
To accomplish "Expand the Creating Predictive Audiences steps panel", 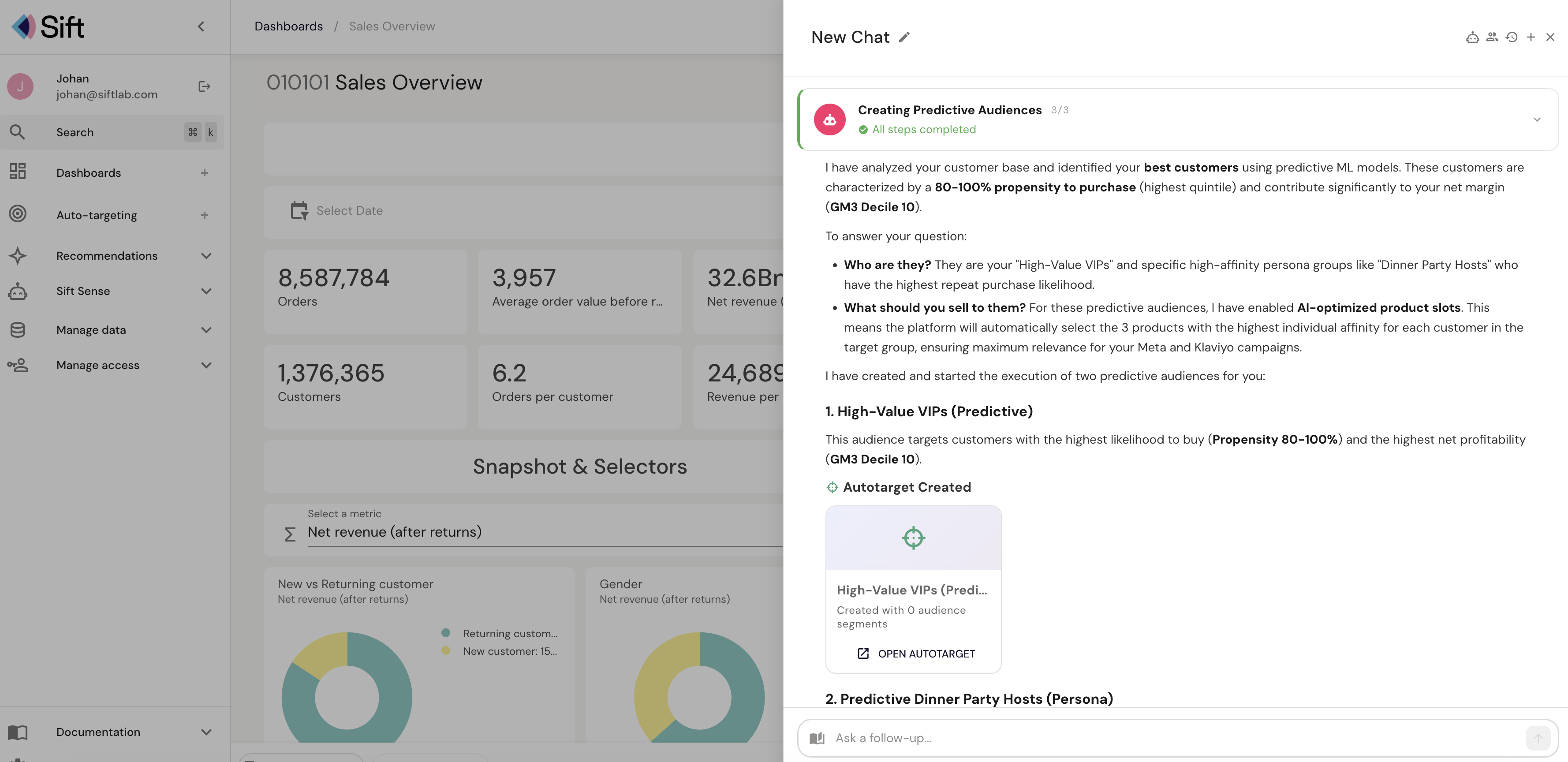I will 1536,120.
